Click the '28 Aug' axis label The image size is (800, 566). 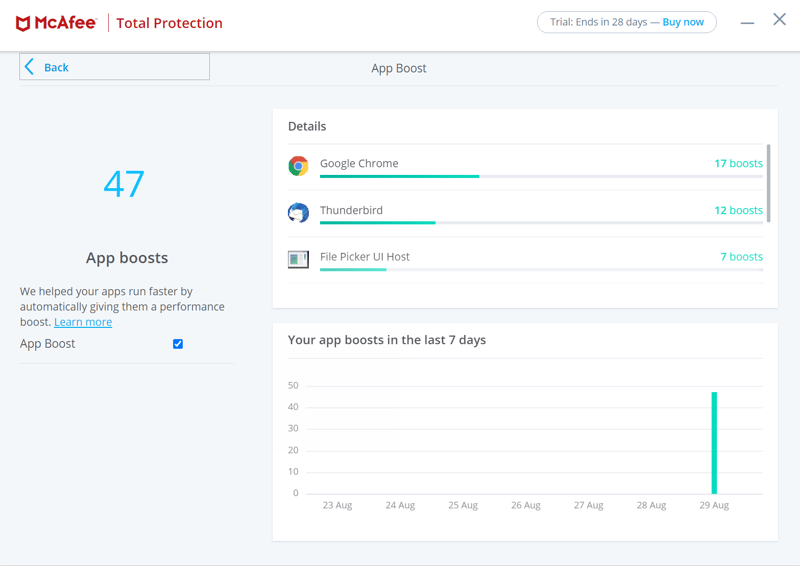point(651,505)
